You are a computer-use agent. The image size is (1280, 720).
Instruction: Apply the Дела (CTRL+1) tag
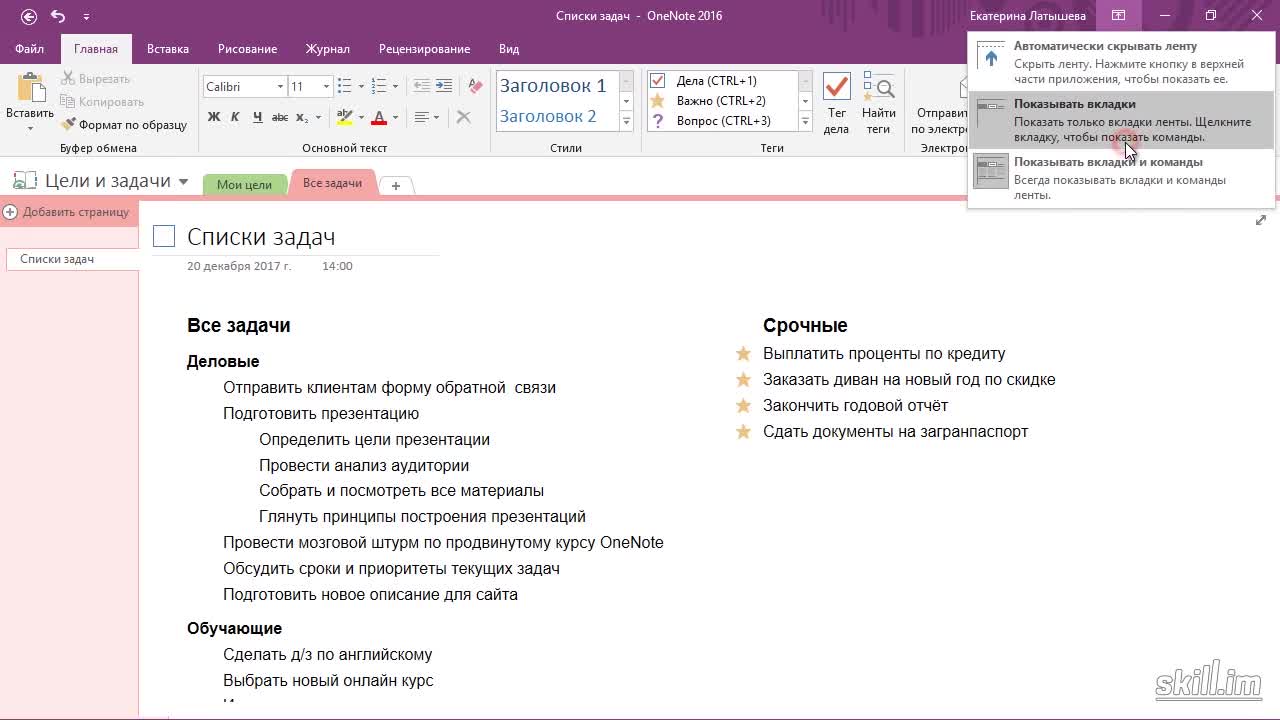click(716, 81)
